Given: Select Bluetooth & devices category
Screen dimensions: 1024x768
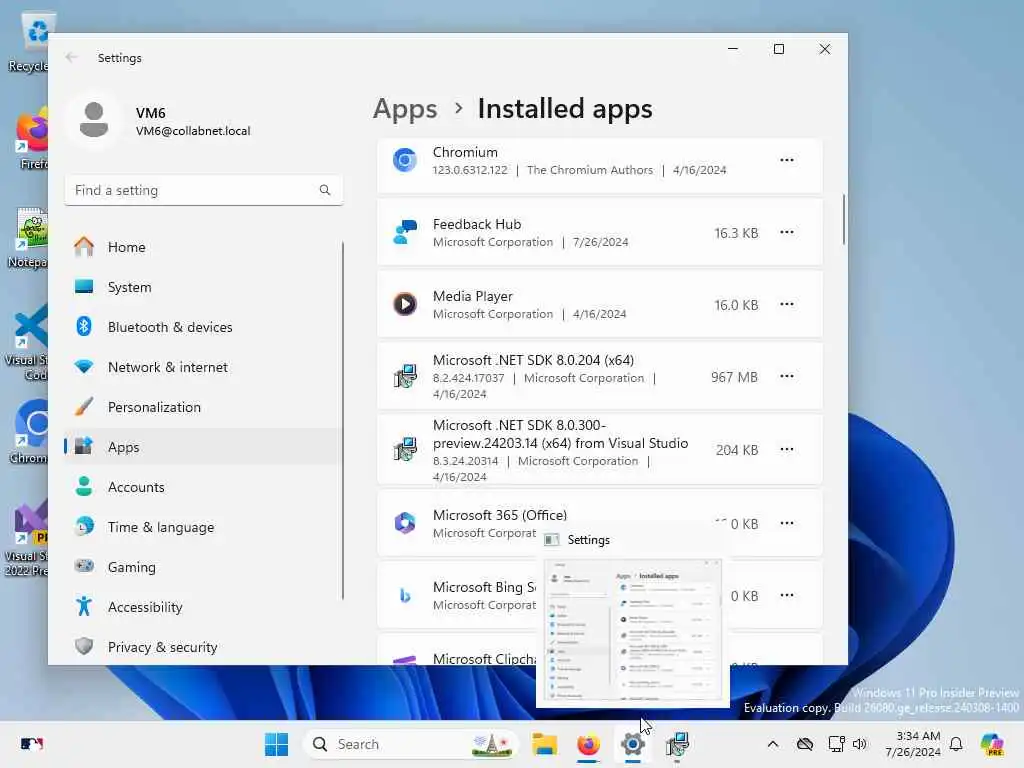Looking at the screenshot, I should pyautogui.click(x=202, y=327).
